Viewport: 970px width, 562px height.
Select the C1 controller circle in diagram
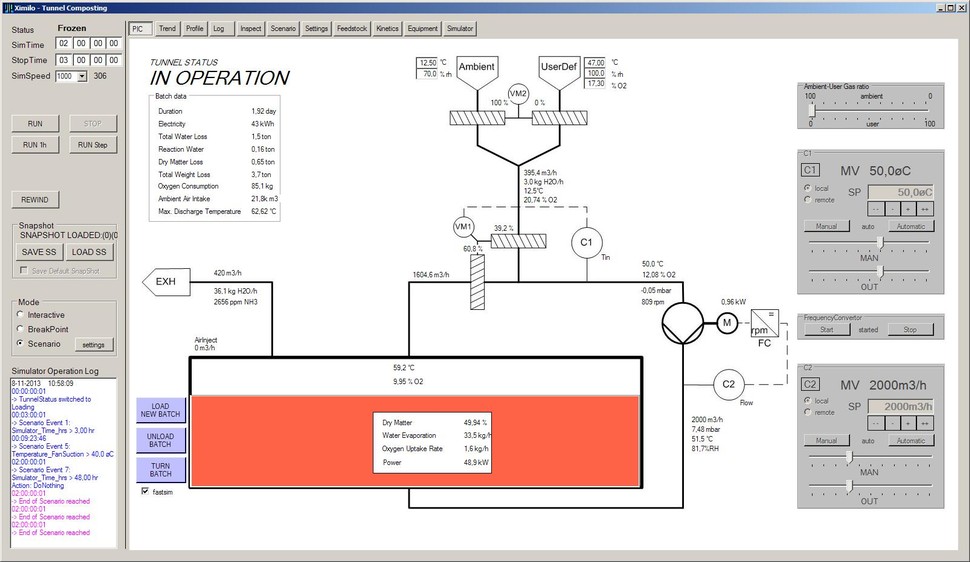[587, 242]
